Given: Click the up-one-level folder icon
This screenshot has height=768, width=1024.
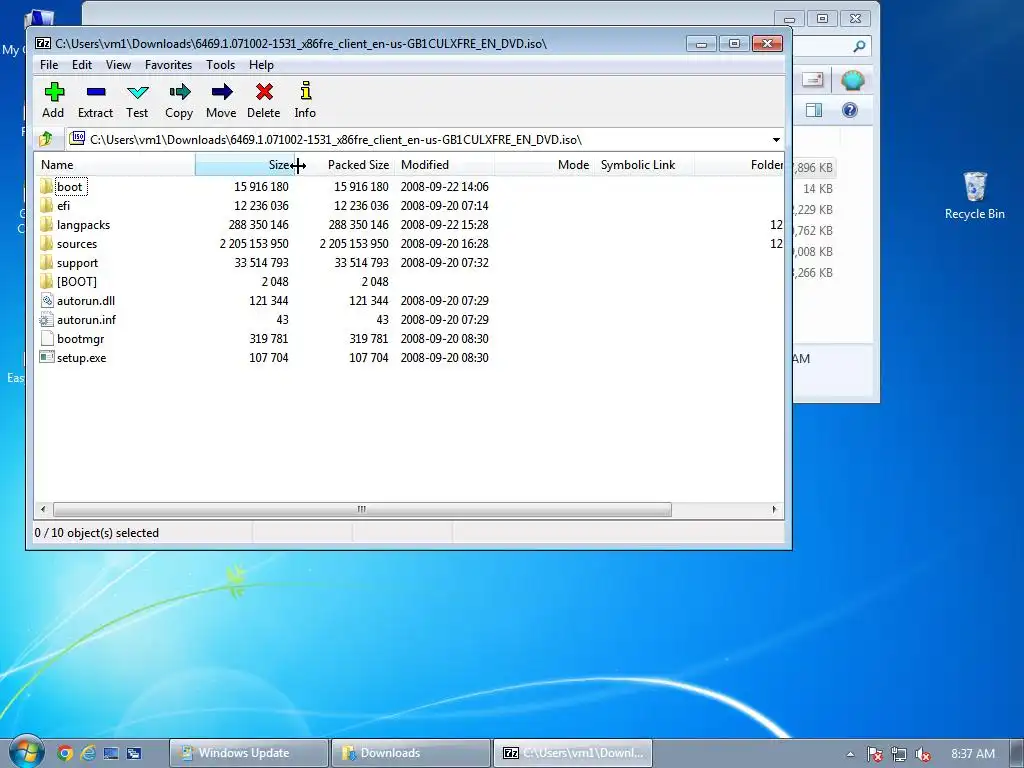Looking at the screenshot, I should click(x=46, y=139).
